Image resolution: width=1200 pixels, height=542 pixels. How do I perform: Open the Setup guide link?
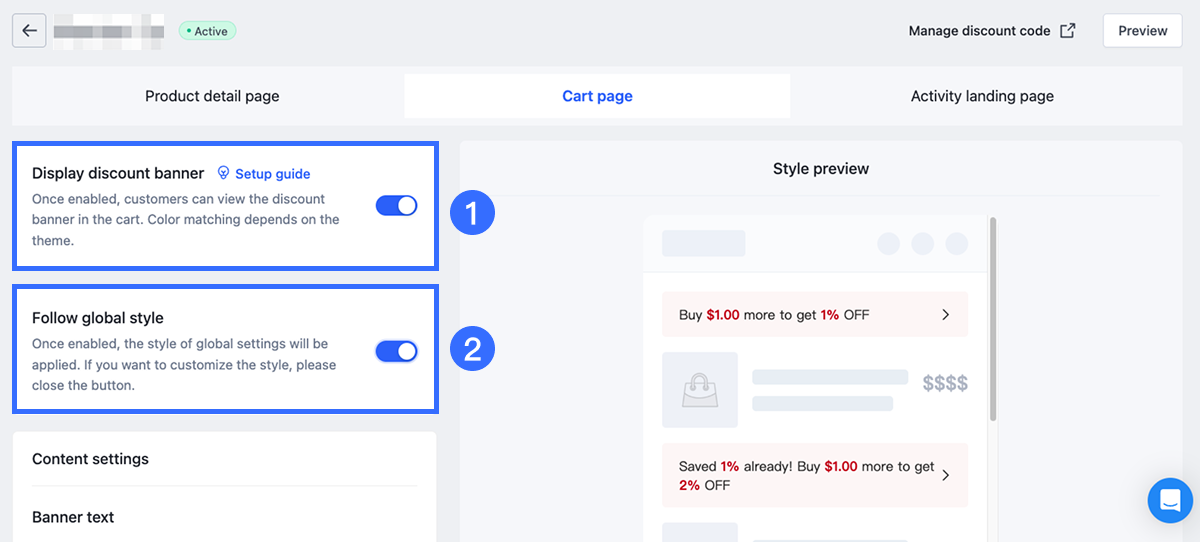pos(272,174)
